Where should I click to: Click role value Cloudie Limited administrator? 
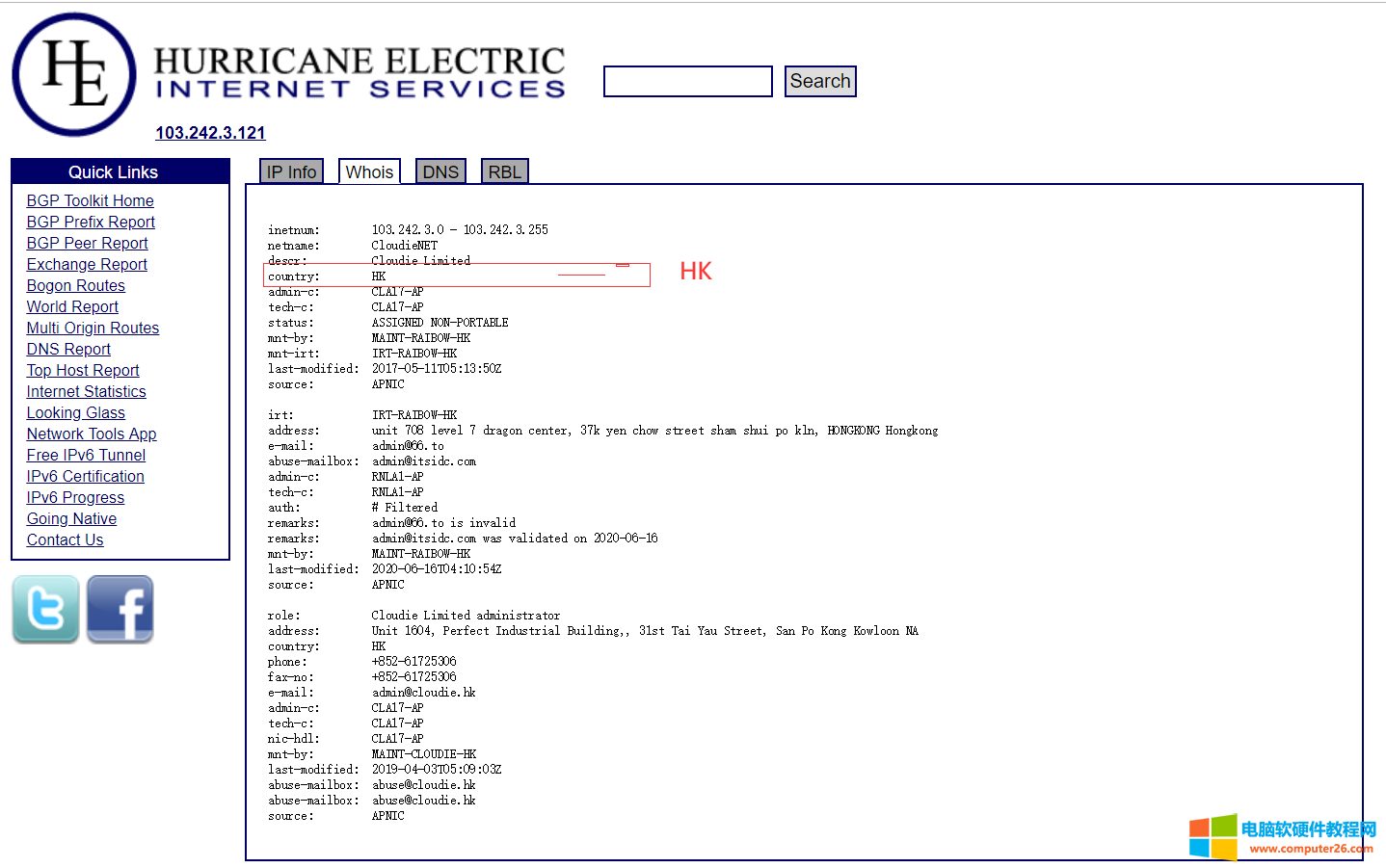pos(466,616)
